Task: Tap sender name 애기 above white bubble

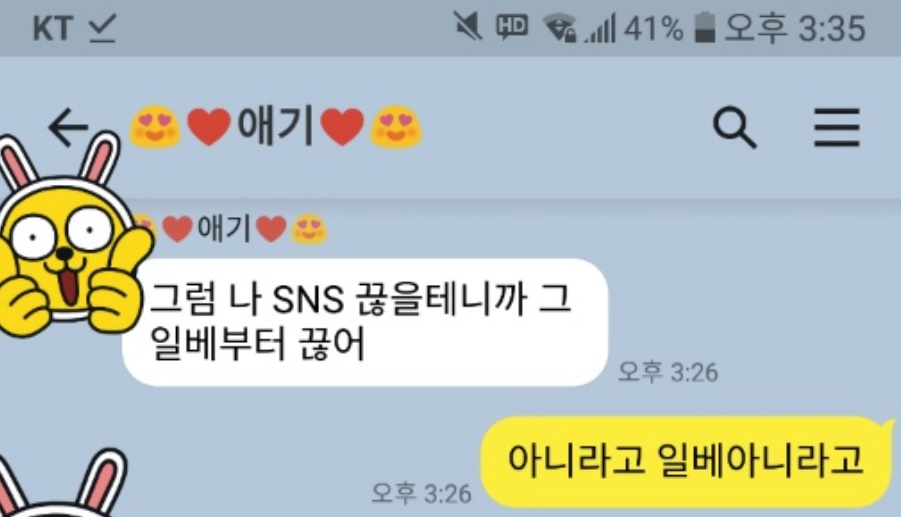Action: [x=224, y=229]
